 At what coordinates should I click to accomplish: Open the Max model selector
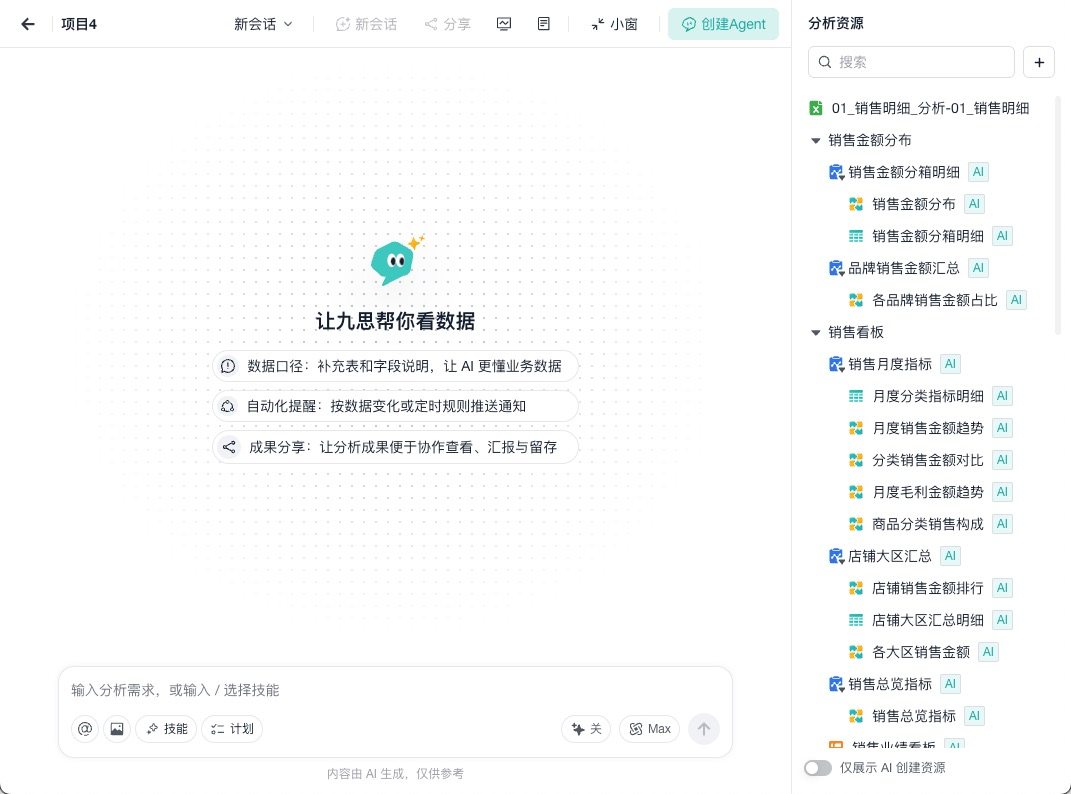click(x=650, y=728)
